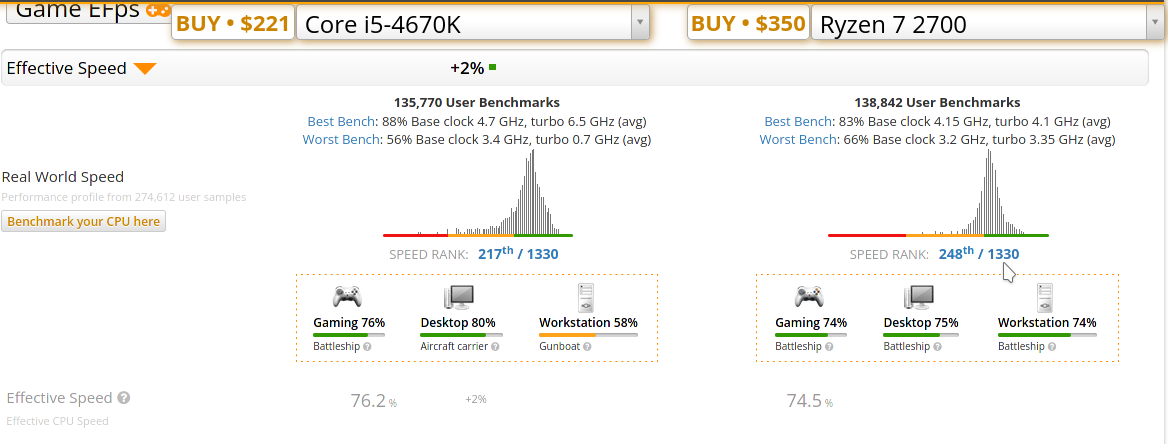The image size is (1168, 444).
Task: Click help icon beside Aircraft carrier rating
Action: click(x=495, y=346)
